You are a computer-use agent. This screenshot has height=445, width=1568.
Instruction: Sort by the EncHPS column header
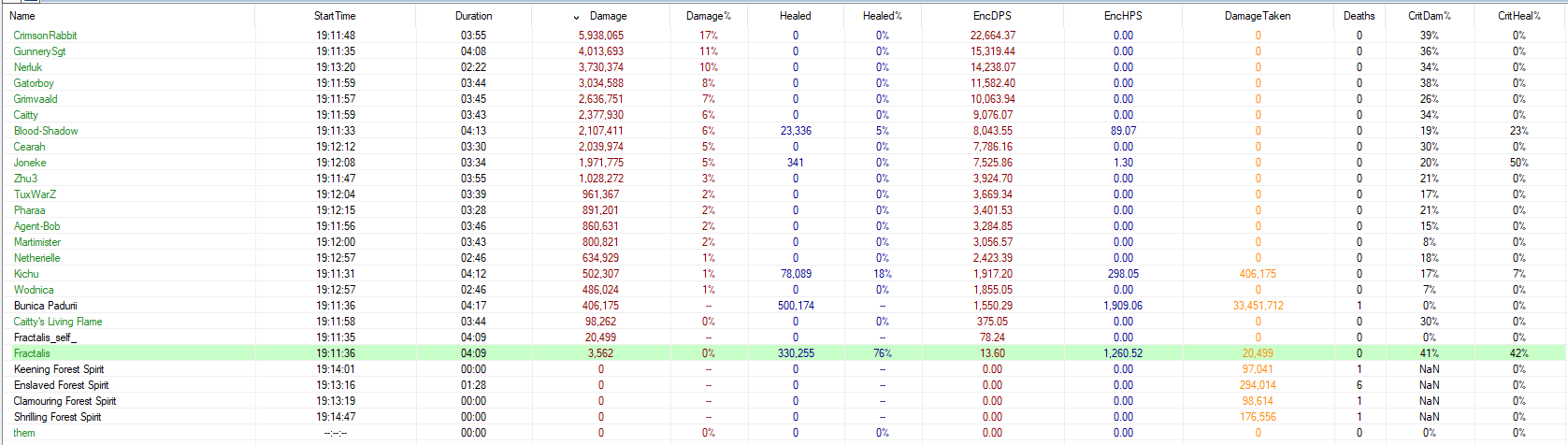[x=1122, y=16]
